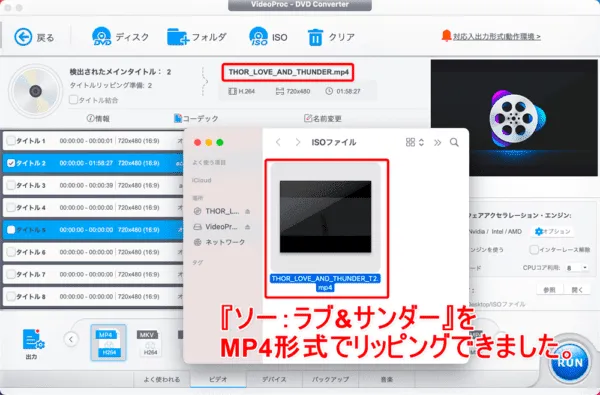Search in the Finder window
Image resolution: width=600 pixels, height=395 pixels.
(x=454, y=142)
